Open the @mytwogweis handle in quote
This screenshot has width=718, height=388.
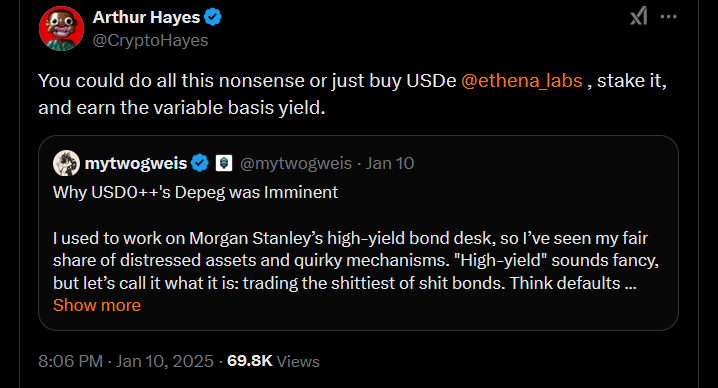(296, 163)
